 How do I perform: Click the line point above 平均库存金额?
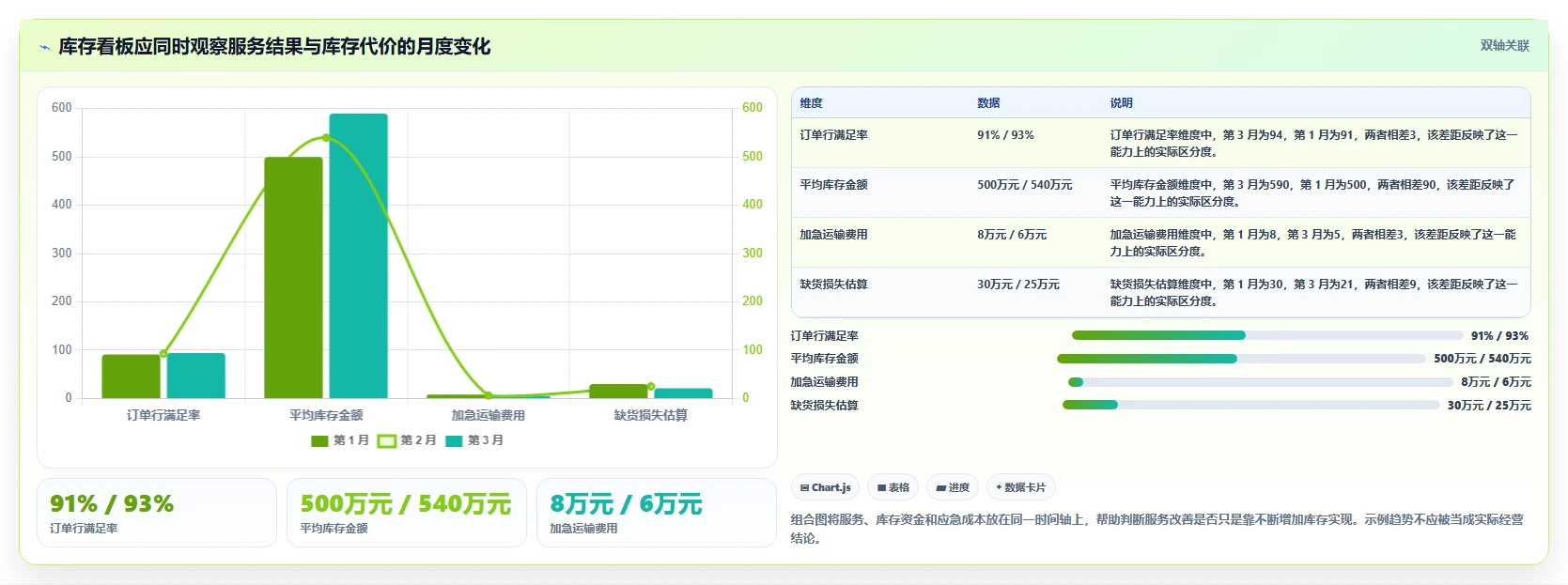326,138
